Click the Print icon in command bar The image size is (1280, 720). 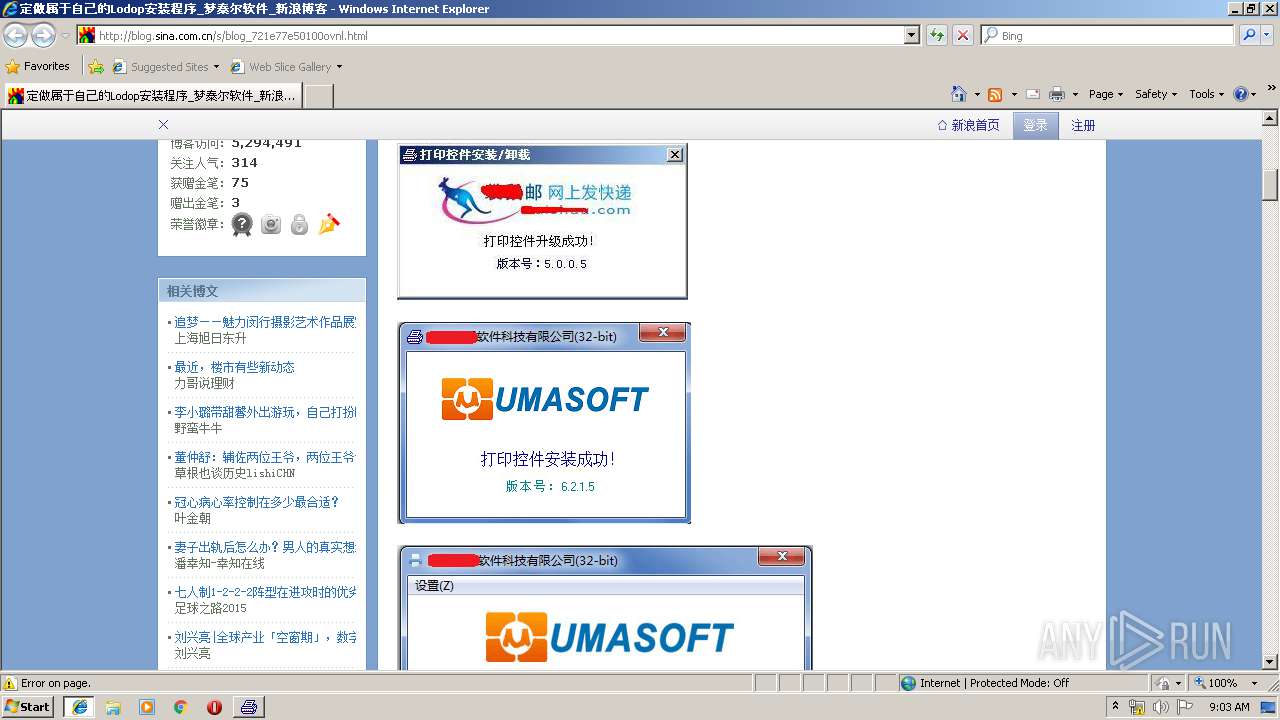pyautogui.click(x=1057, y=94)
